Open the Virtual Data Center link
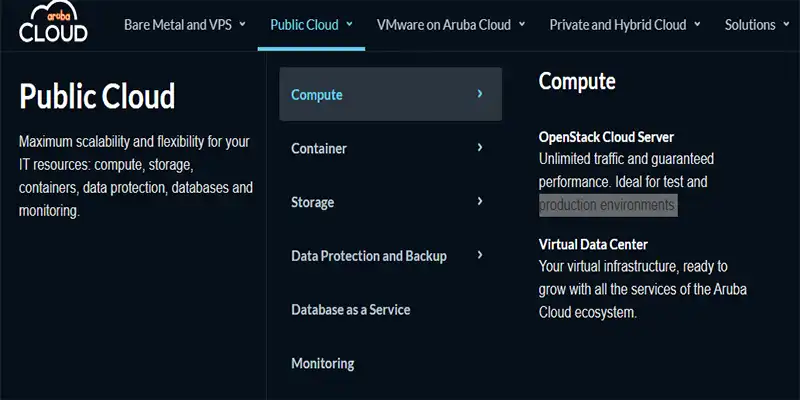800x400 pixels. tap(593, 244)
